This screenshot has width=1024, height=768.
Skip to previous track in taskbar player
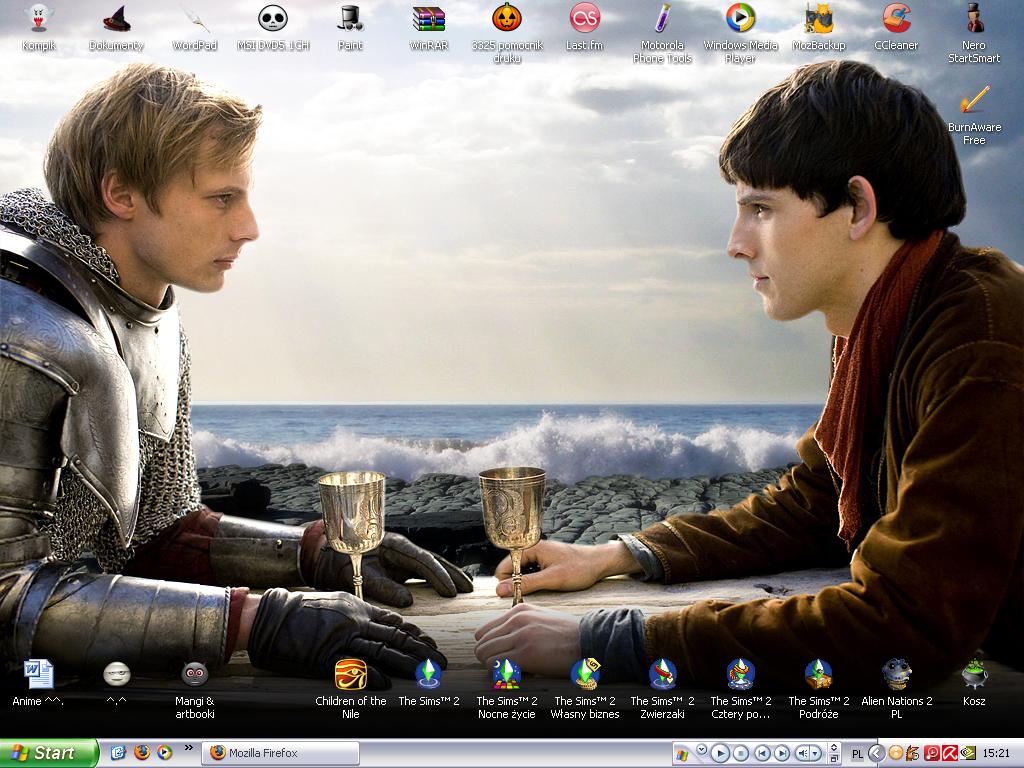[x=762, y=754]
